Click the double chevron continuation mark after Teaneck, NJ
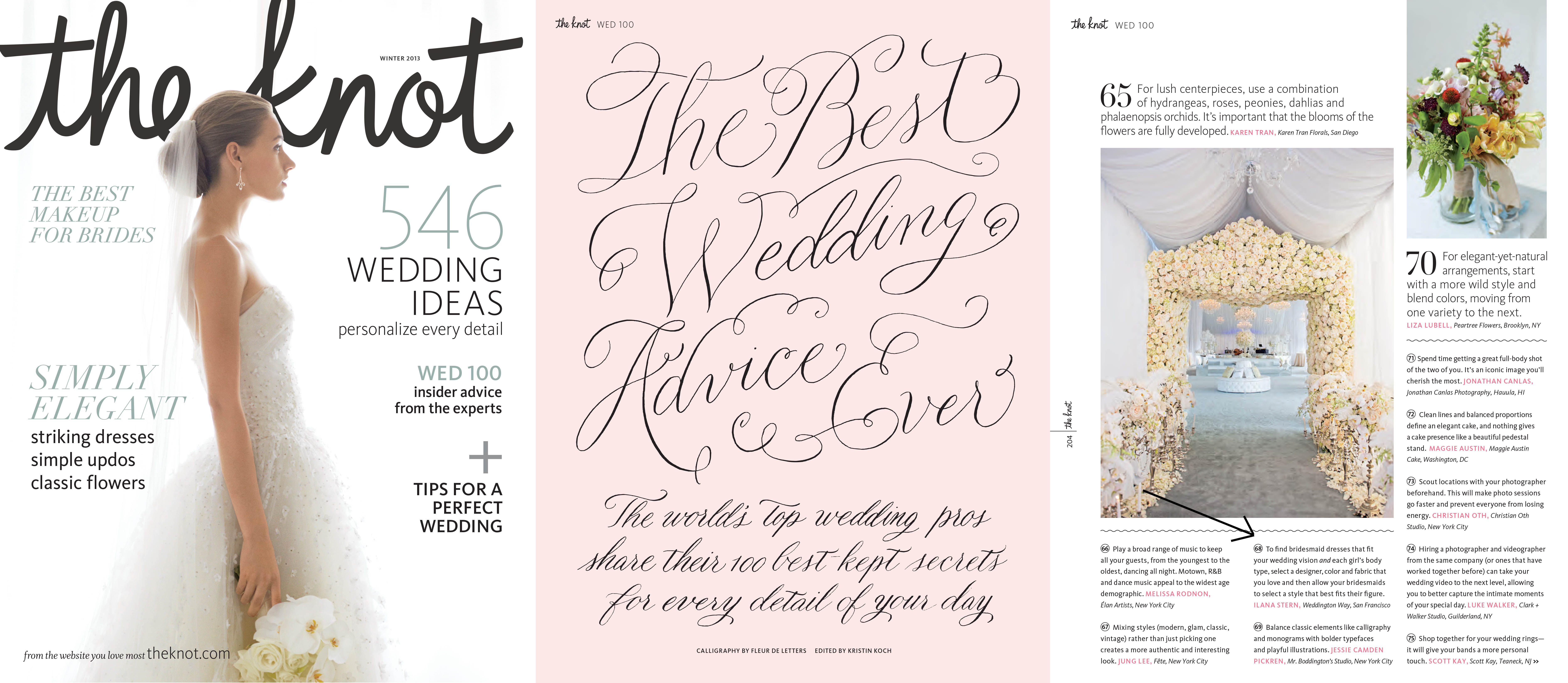The height and width of the screenshot is (683, 1568). tap(1536, 661)
